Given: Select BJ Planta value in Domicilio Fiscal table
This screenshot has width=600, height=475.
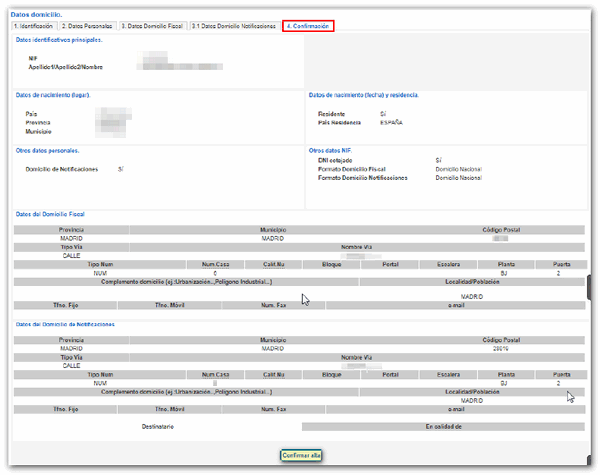Looking at the screenshot, I should [504, 273].
